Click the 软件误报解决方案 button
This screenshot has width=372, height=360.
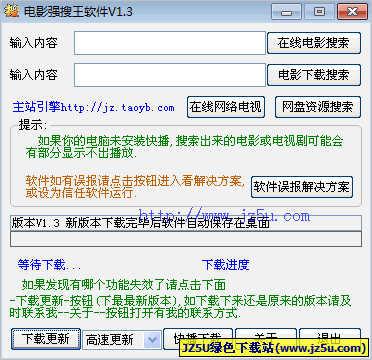[302, 187]
